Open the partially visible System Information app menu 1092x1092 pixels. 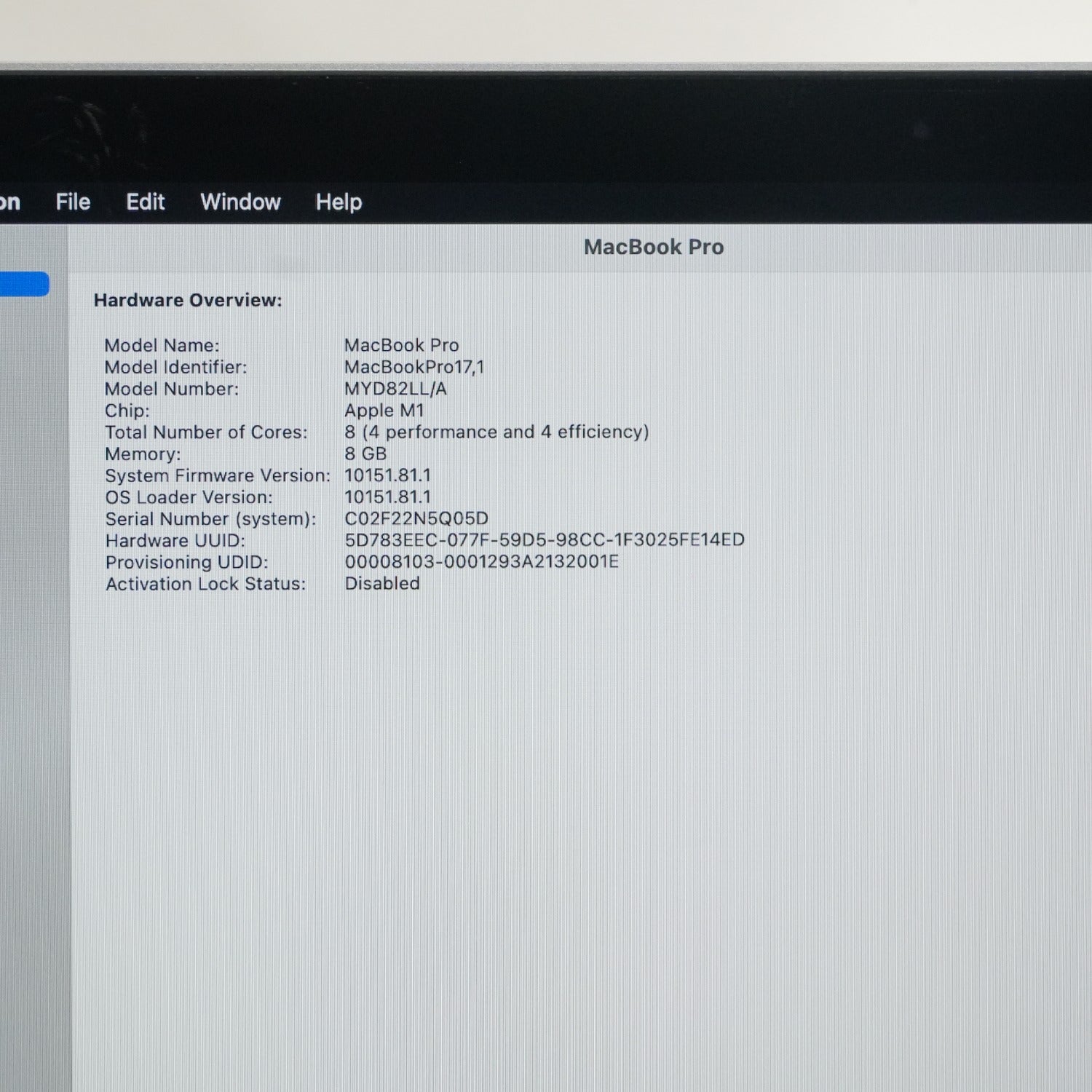coord(9,202)
